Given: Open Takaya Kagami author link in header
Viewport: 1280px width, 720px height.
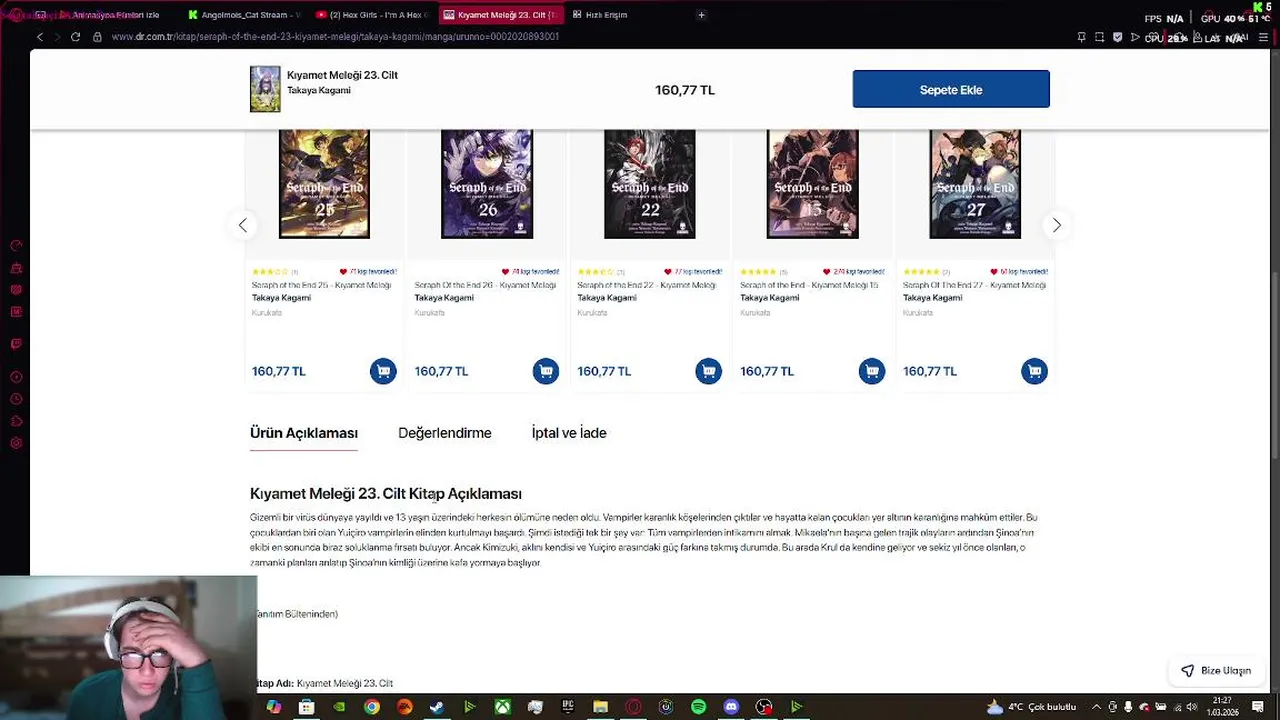Looking at the screenshot, I should pos(319,90).
